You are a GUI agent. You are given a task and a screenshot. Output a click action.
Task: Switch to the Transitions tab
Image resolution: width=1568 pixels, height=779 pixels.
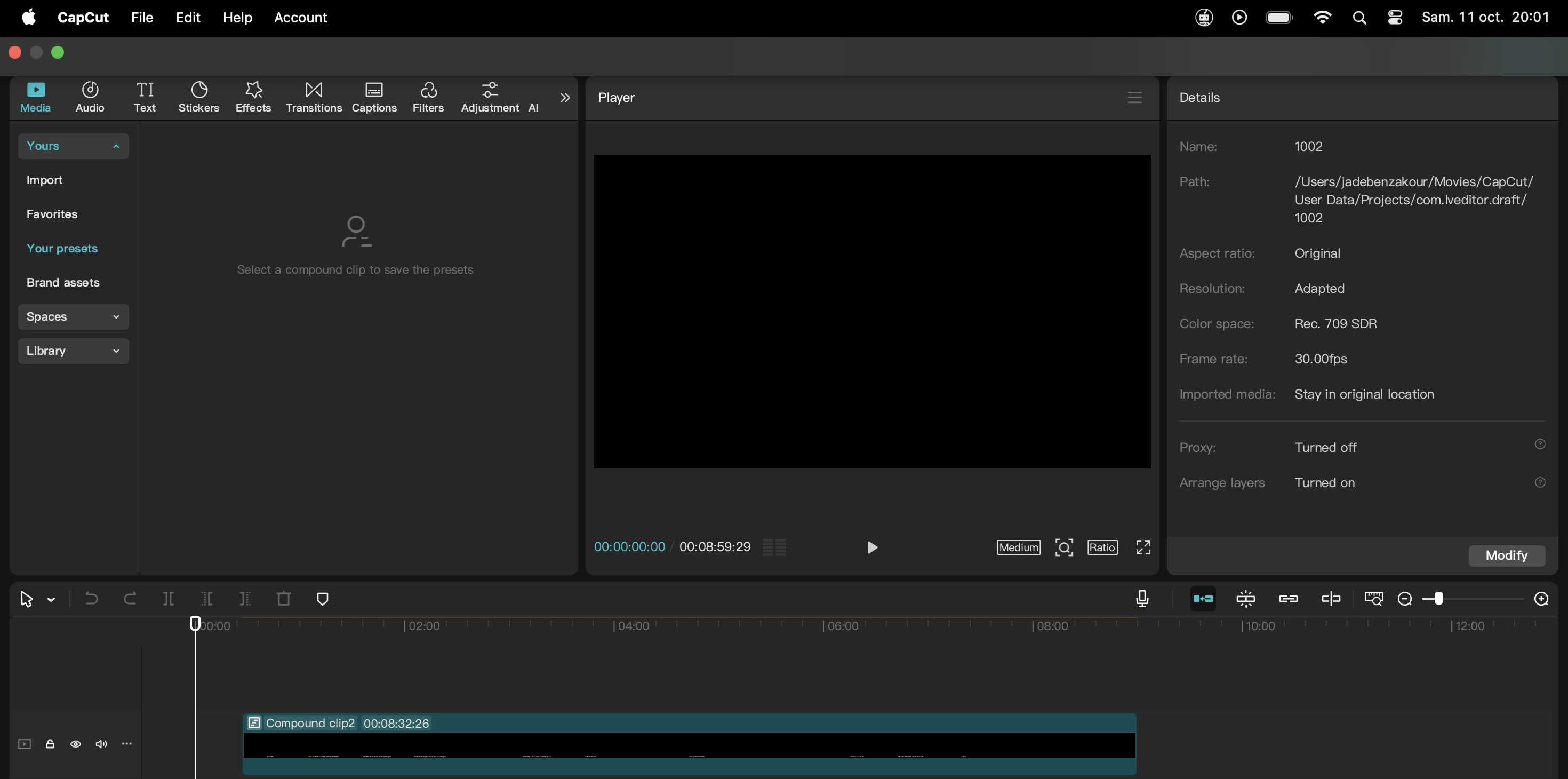[314, 97]
